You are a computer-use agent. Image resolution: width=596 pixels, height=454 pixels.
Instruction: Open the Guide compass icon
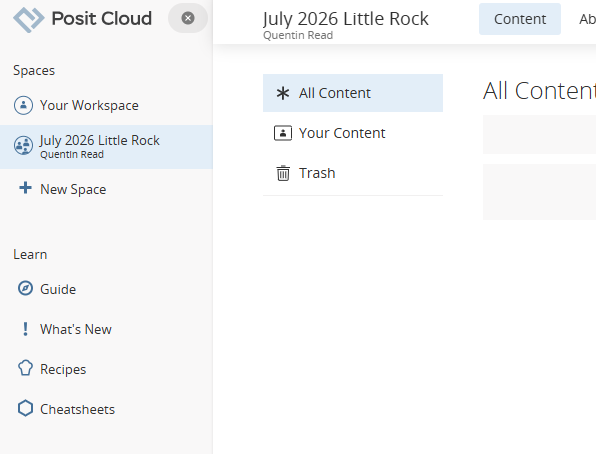coord(25,289)
